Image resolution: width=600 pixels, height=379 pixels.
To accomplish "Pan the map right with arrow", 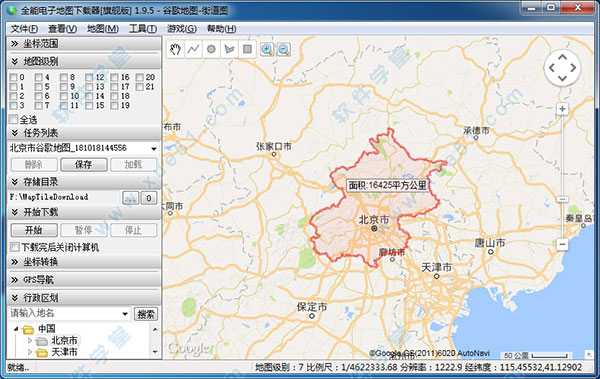I will [573, 68].
